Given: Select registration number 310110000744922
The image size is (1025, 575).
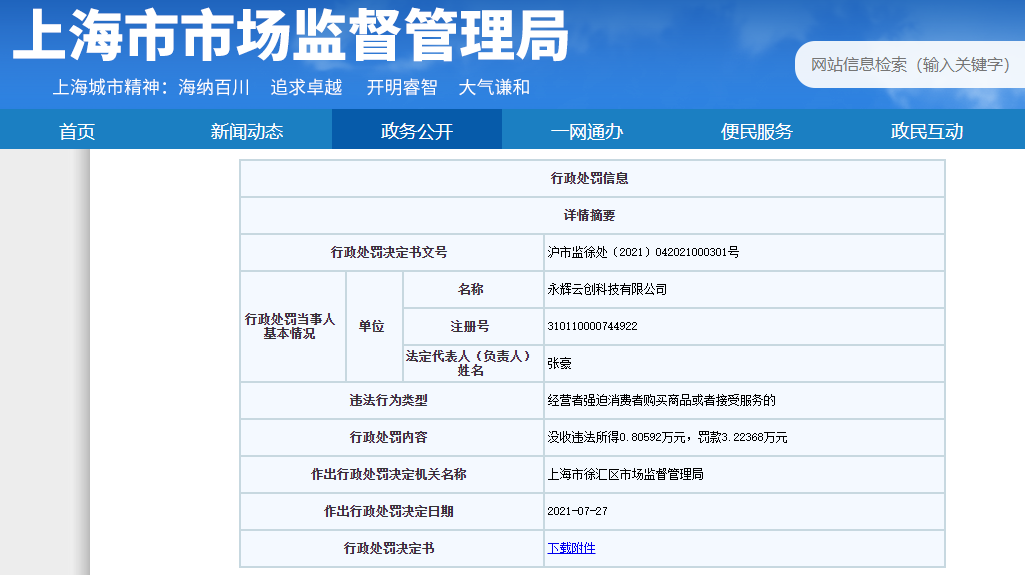Looking at the screenshot, I should [x=592, y=326].
